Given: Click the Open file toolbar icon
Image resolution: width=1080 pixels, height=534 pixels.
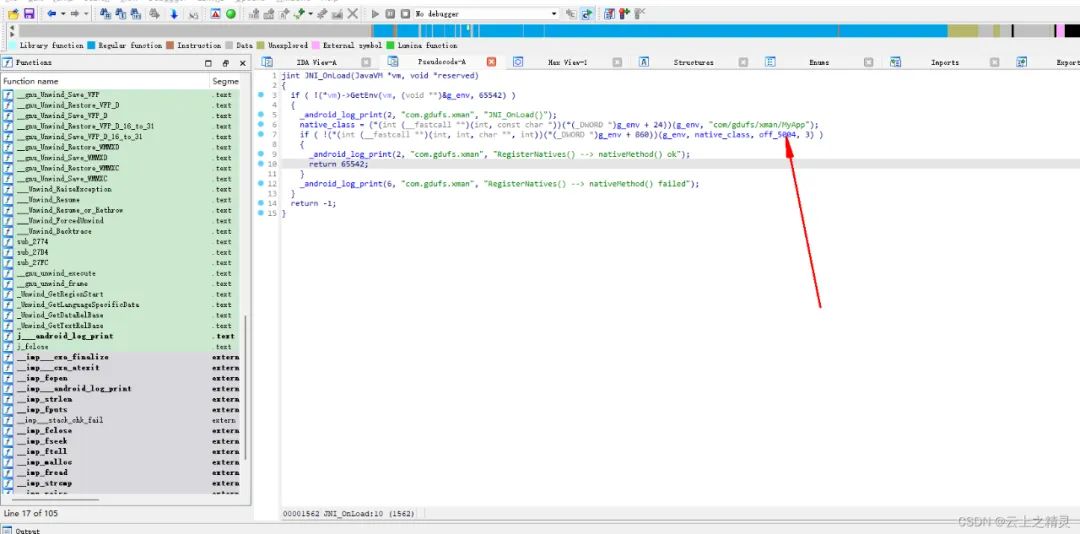Looking at the screenshot, I should (x=13, y=14).
